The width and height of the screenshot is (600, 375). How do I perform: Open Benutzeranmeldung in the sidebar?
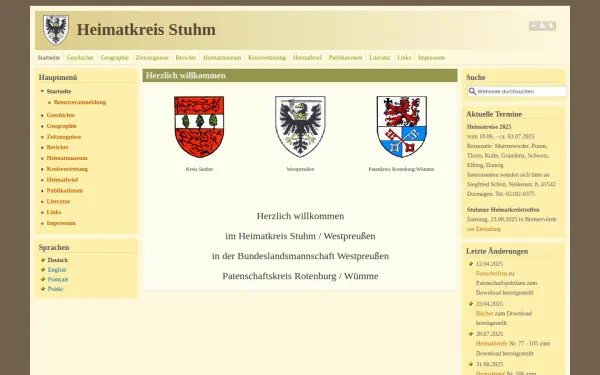click(80, 102)
